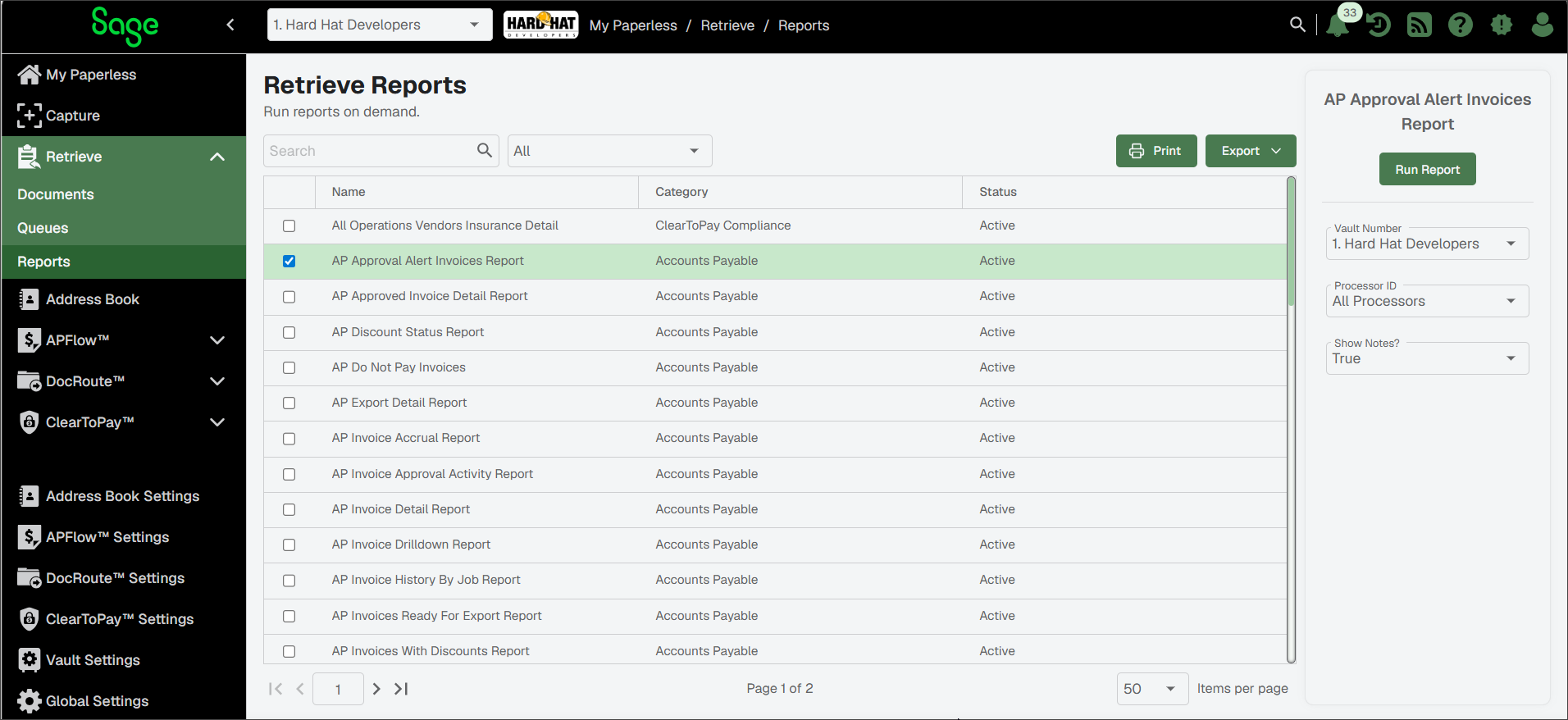Click the My Paperless home icon
The image size is (1568, 720).
(30, 75)
